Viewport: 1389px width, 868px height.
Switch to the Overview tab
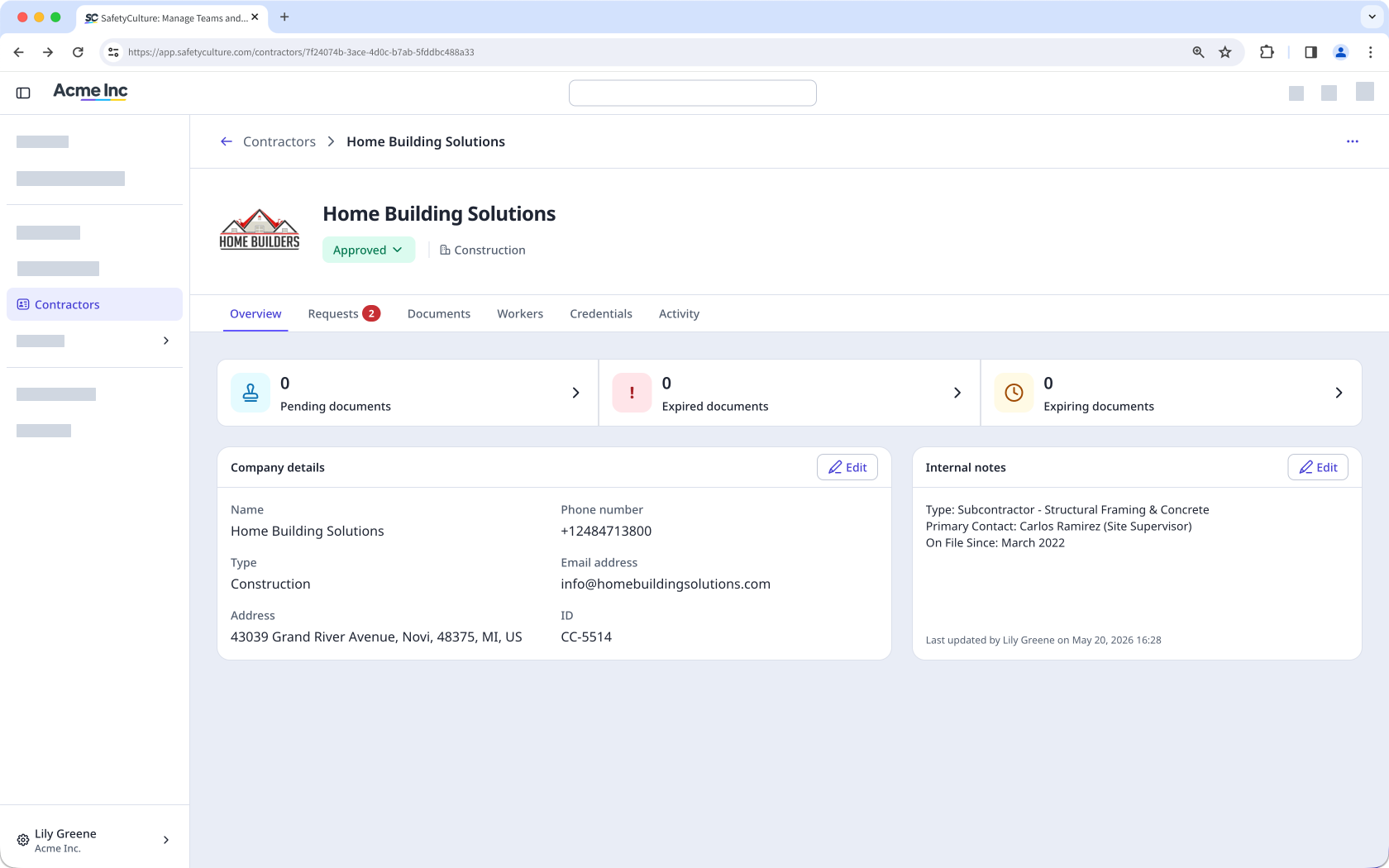(x=255, y=313)
